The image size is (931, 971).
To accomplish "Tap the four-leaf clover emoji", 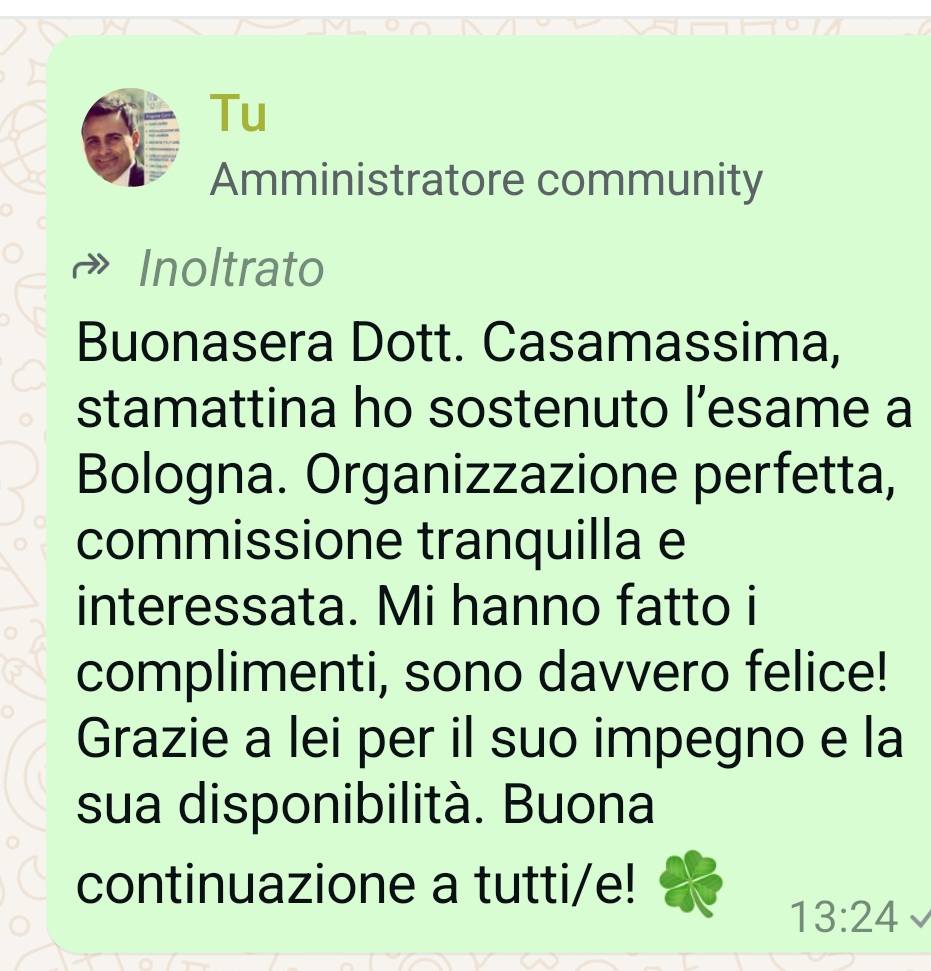I will point(690,883).
